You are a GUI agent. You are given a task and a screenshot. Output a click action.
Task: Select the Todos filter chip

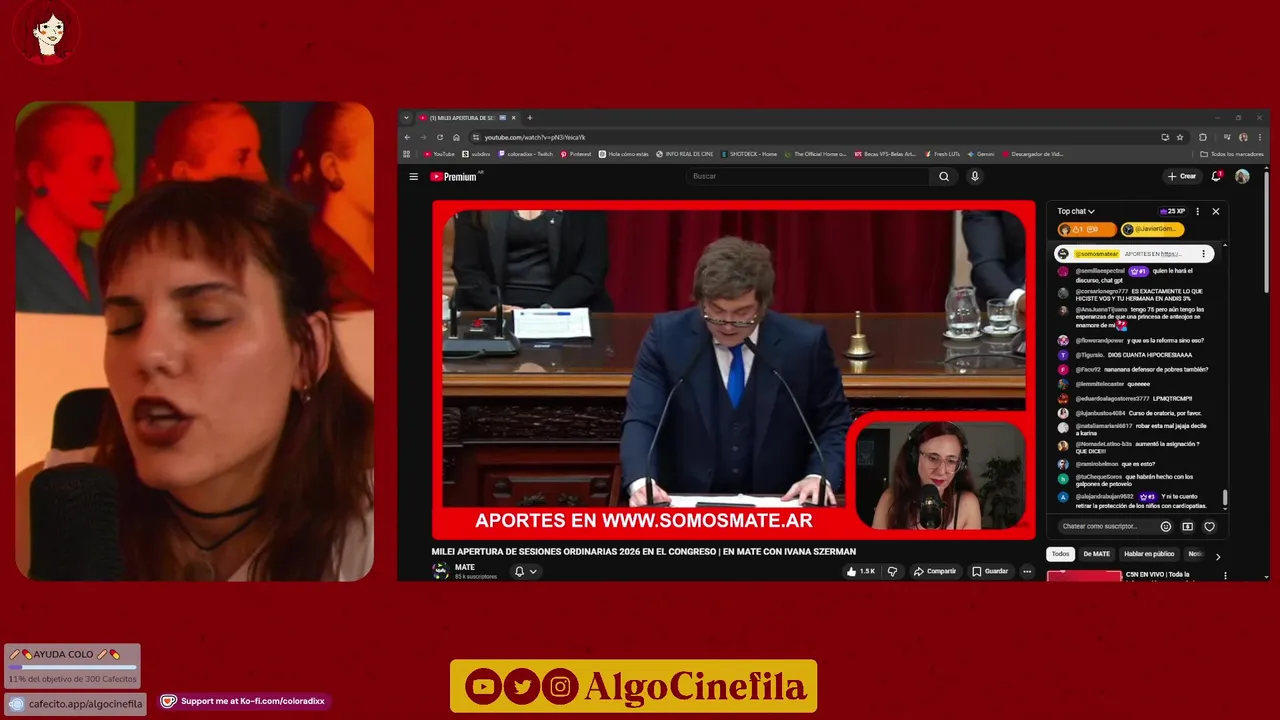coord(1060,554)
